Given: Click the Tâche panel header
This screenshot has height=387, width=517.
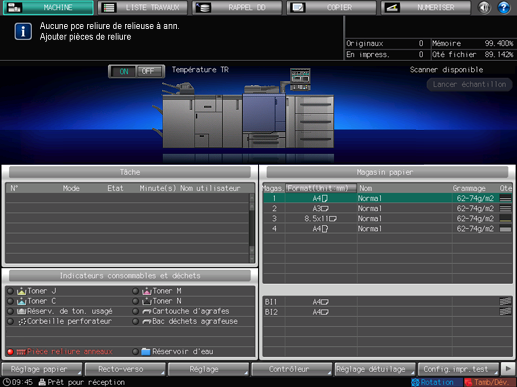Looking at the screenshot, I should point(130,172).
